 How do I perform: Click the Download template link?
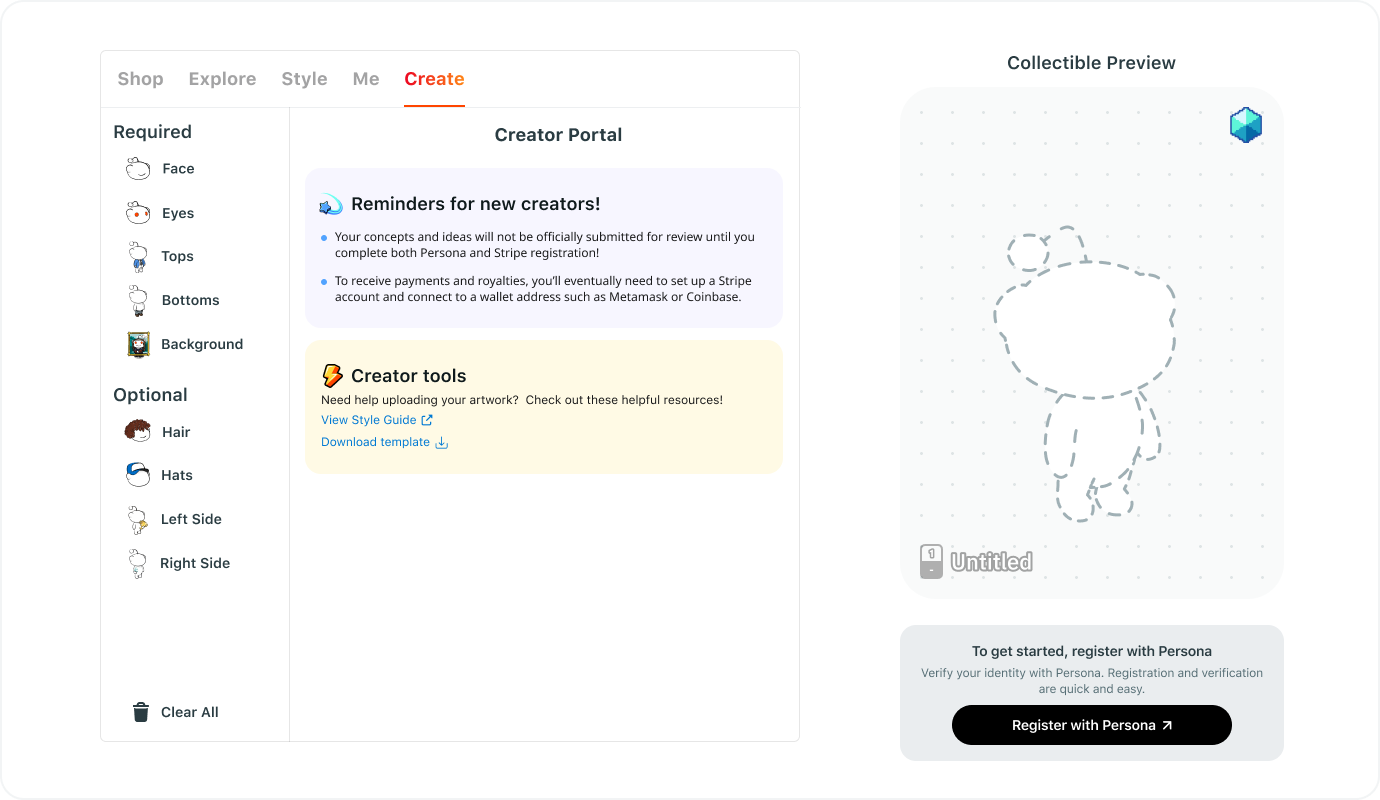tap(375, 442)
